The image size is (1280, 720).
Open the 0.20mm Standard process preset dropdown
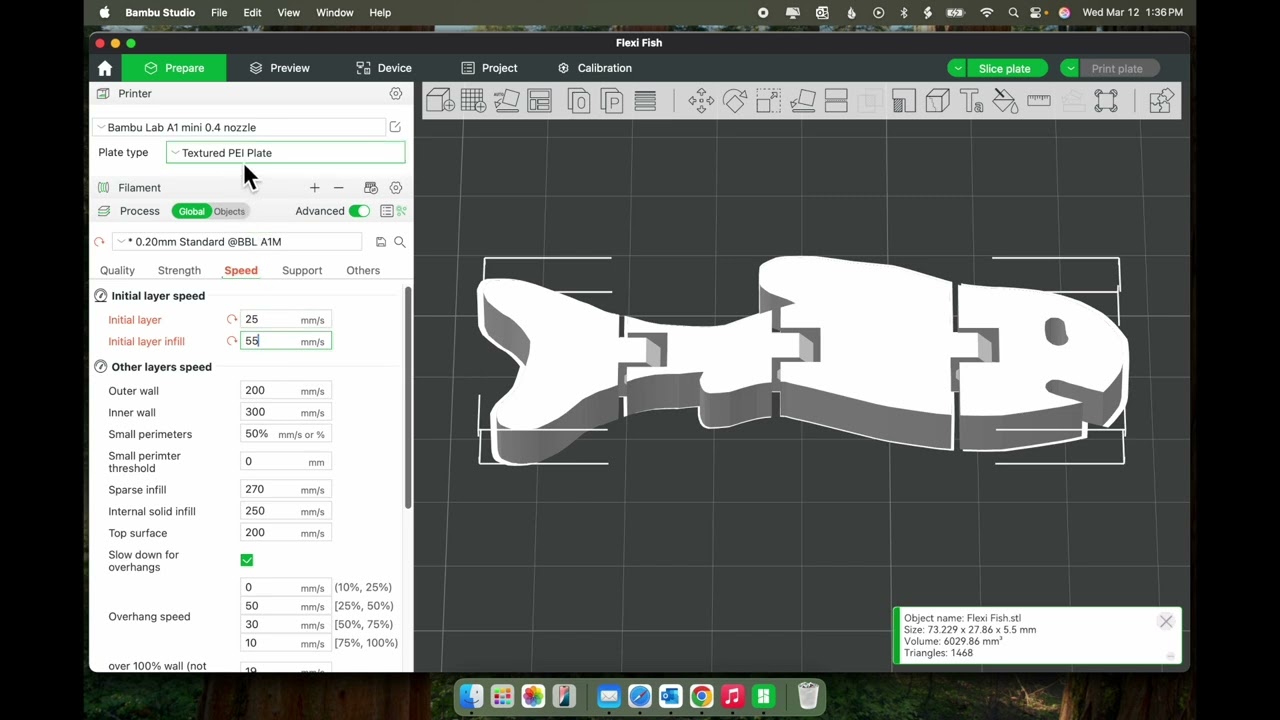point(238,242)
